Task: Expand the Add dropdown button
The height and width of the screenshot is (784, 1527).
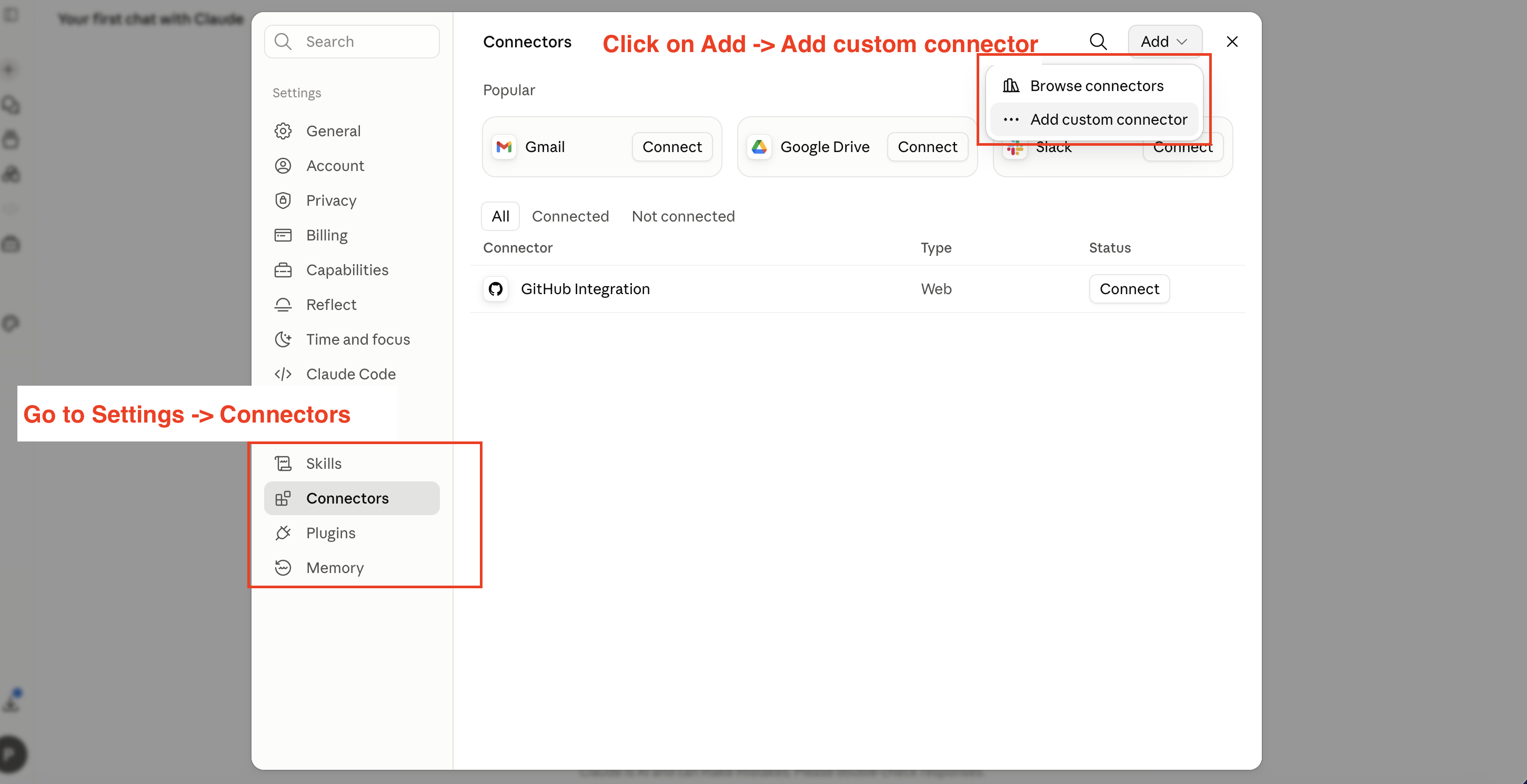Action: [x=1165, y=42]
